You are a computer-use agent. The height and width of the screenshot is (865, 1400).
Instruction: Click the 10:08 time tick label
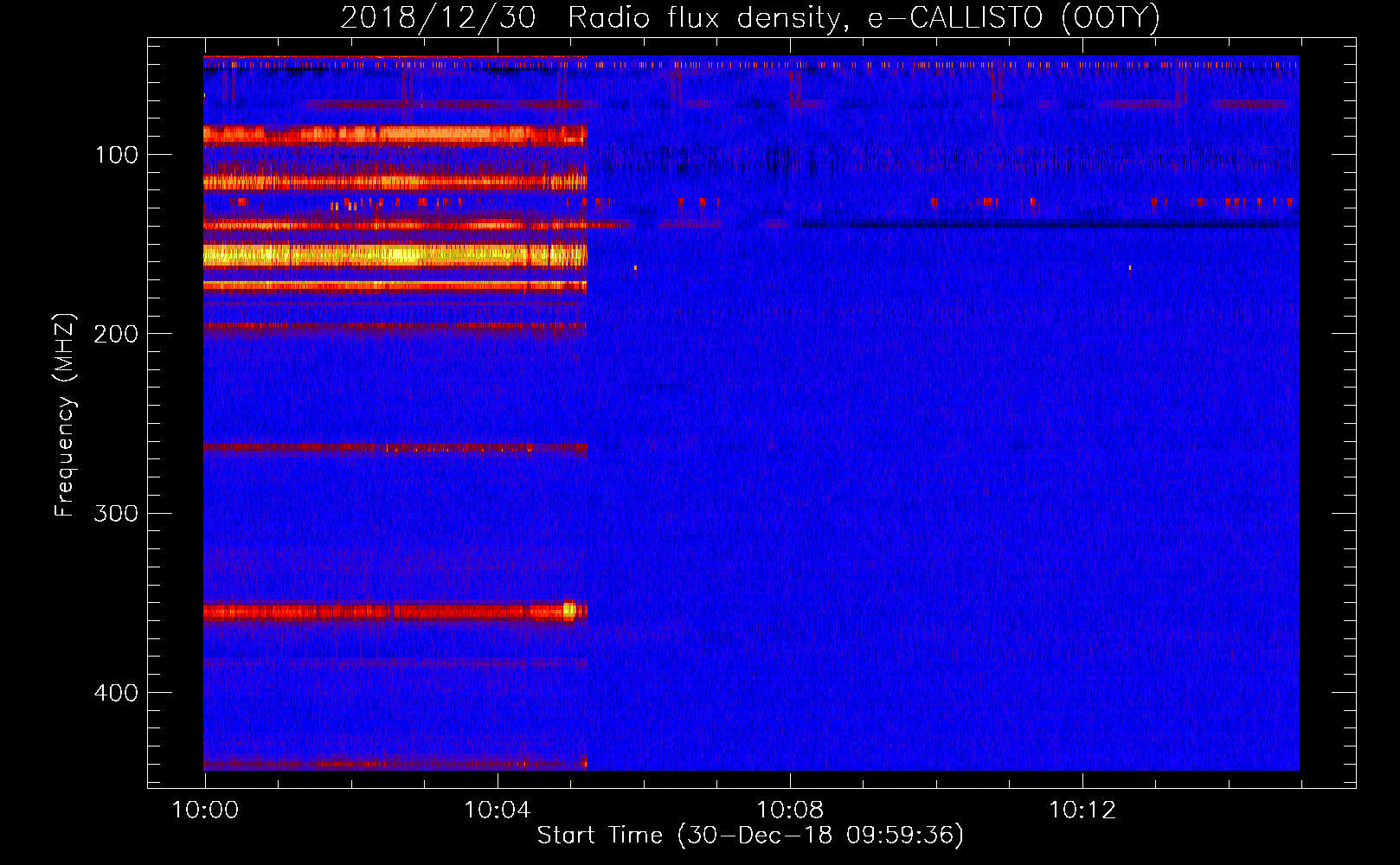pyautogui.click(x=790, y=810)
